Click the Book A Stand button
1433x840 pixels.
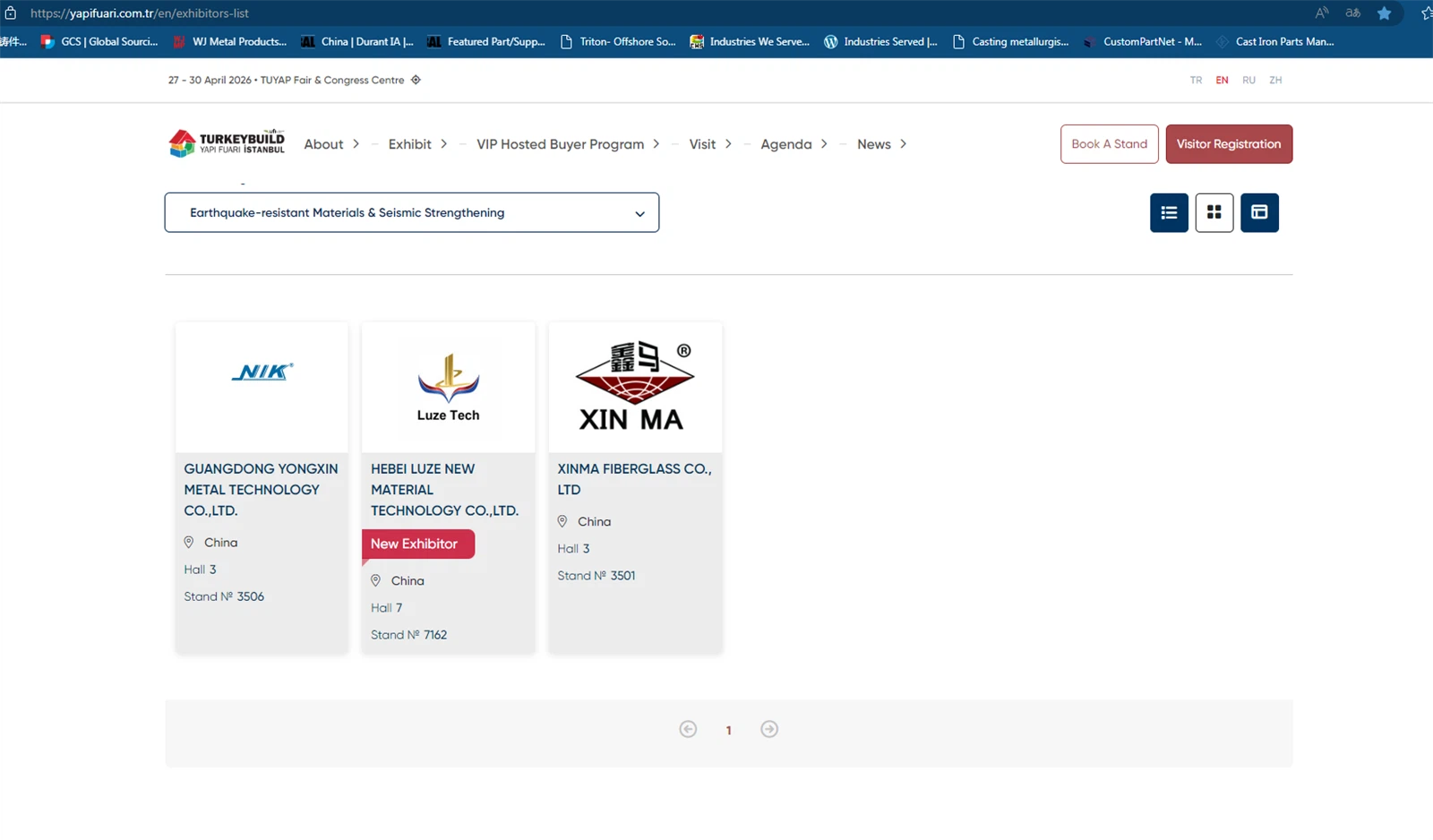coord(1109,144)
